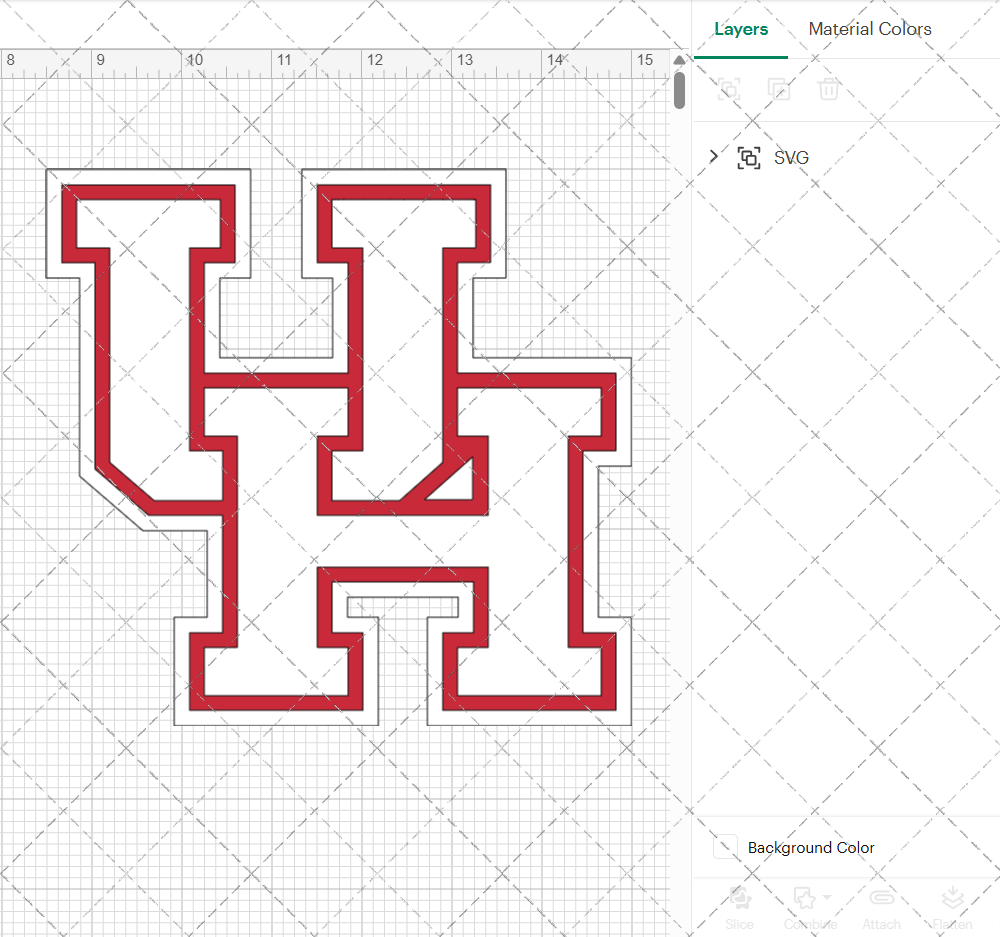This screenshot has height=937, width=1000.
Task: Click the Group icon in Layers toolbar
Action: 729,89
